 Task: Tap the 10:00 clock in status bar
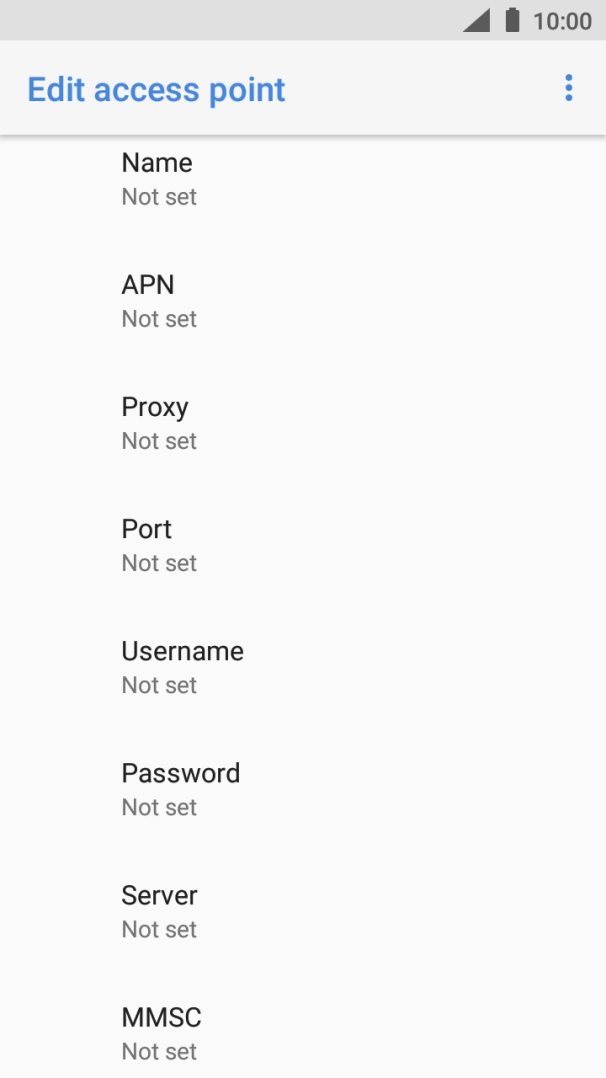[x=562, y=21]
